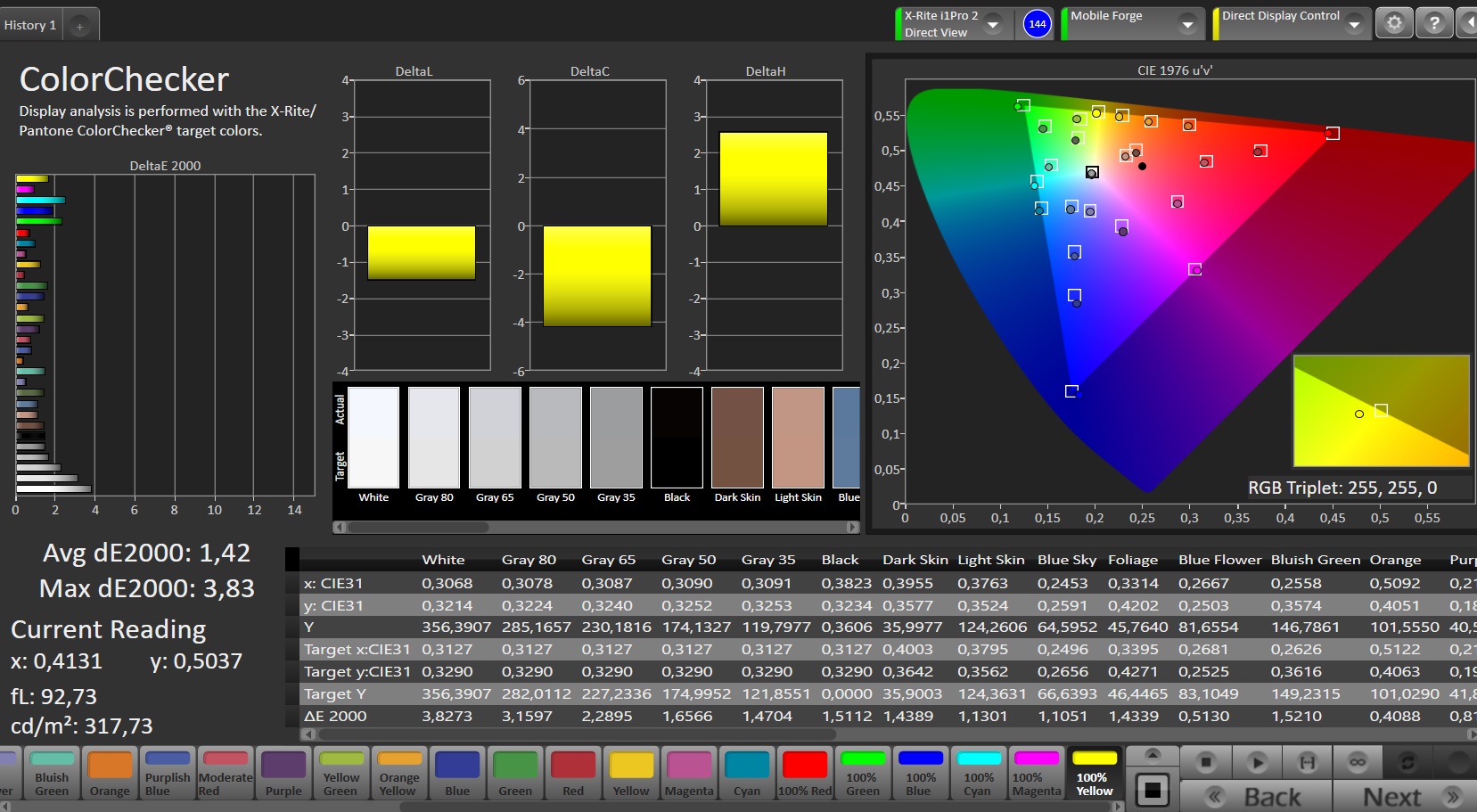
Task: Click the Avg dE2000: 1,42 readout
Action: point(147,553)
